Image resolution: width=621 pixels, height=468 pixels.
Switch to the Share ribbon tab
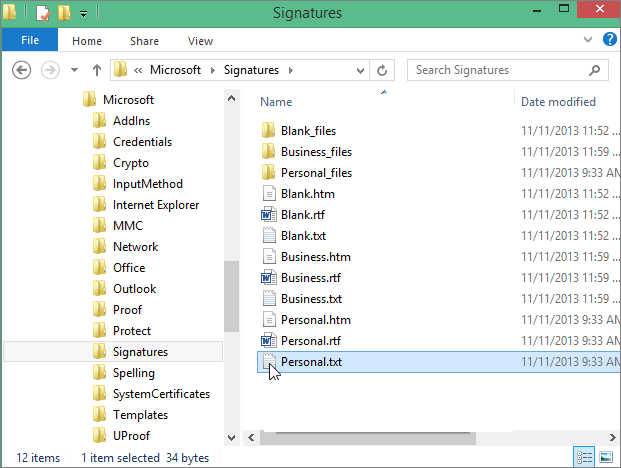144,41
